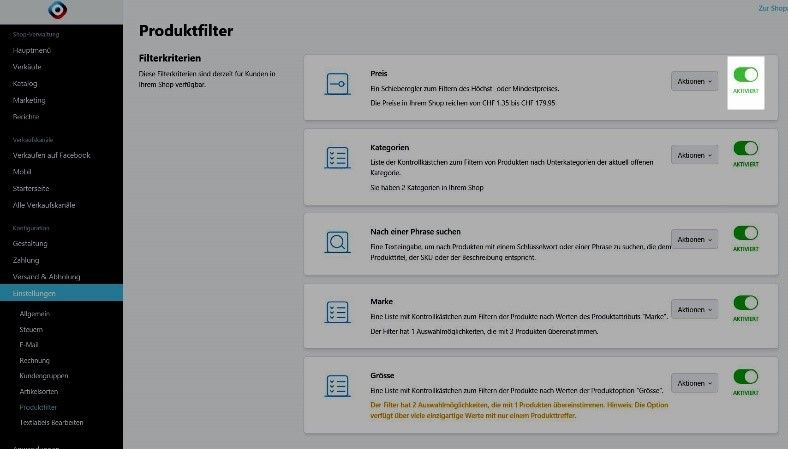788x449 pixels.
Task: Open Steuern settings subpage
Action: tap(31, 329)
